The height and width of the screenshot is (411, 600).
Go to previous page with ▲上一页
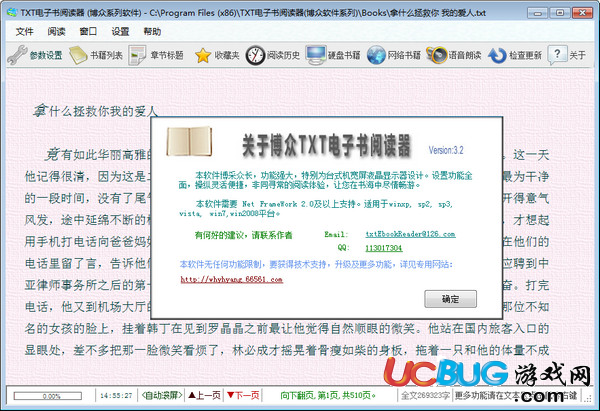pyautogui.click(x=205, y=395)
